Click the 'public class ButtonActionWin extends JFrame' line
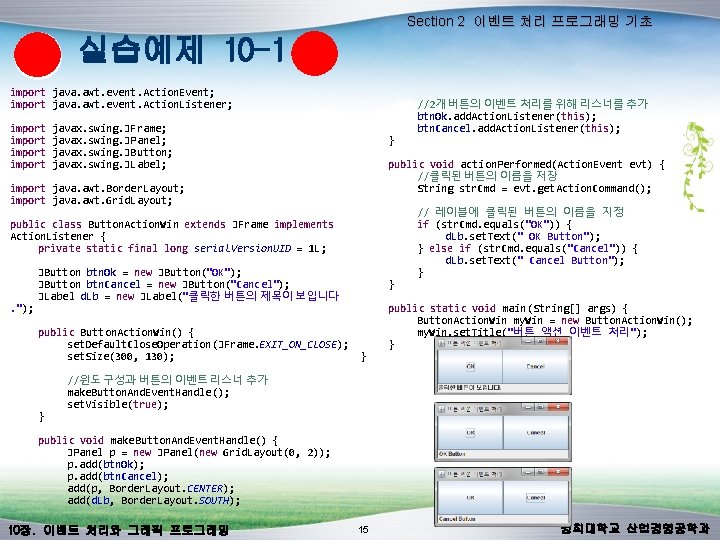The width and height of the screenshot is (720, 540). pyautogui.click(x=172, y=225)
